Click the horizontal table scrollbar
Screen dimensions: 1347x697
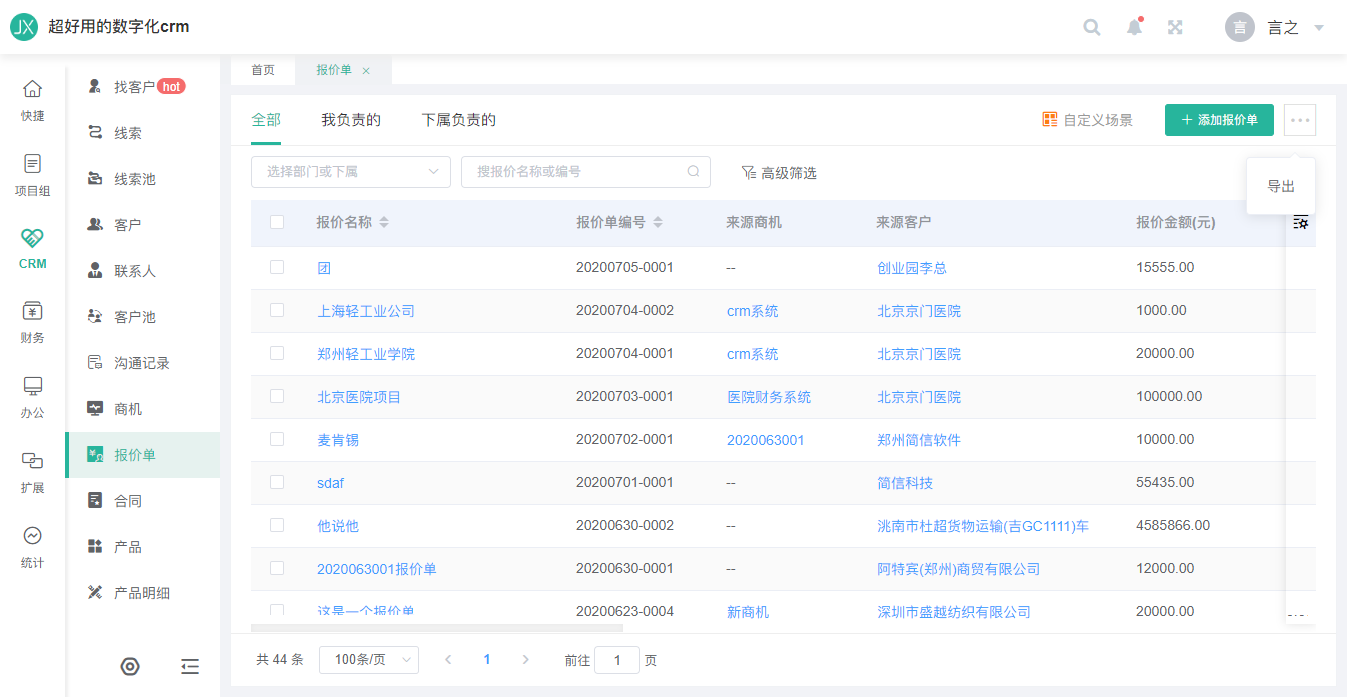point(437,628)
